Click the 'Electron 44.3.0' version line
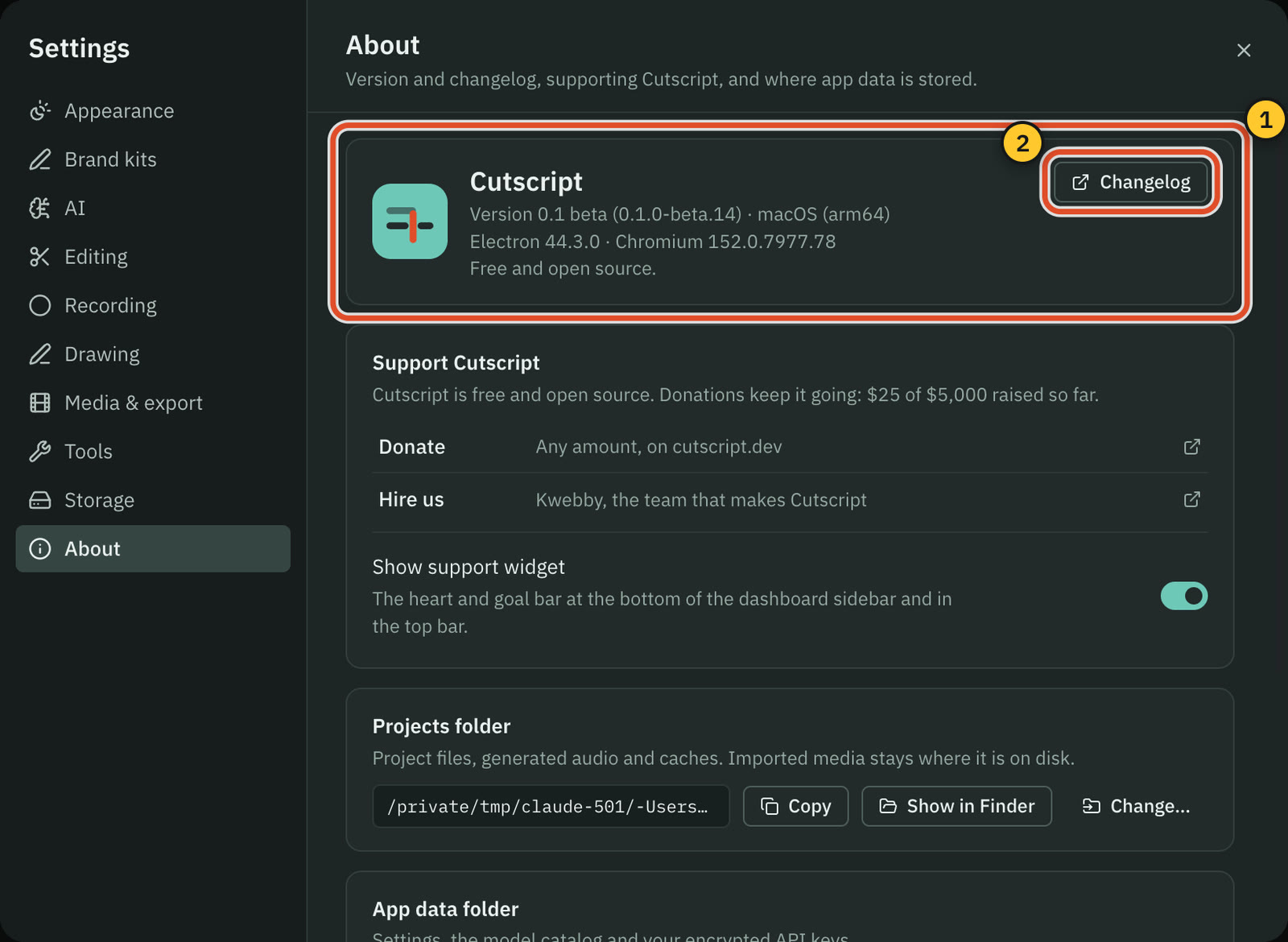The width and height of the screenshot is (1288, 942). pyautogui.click(x=653, y=242)
